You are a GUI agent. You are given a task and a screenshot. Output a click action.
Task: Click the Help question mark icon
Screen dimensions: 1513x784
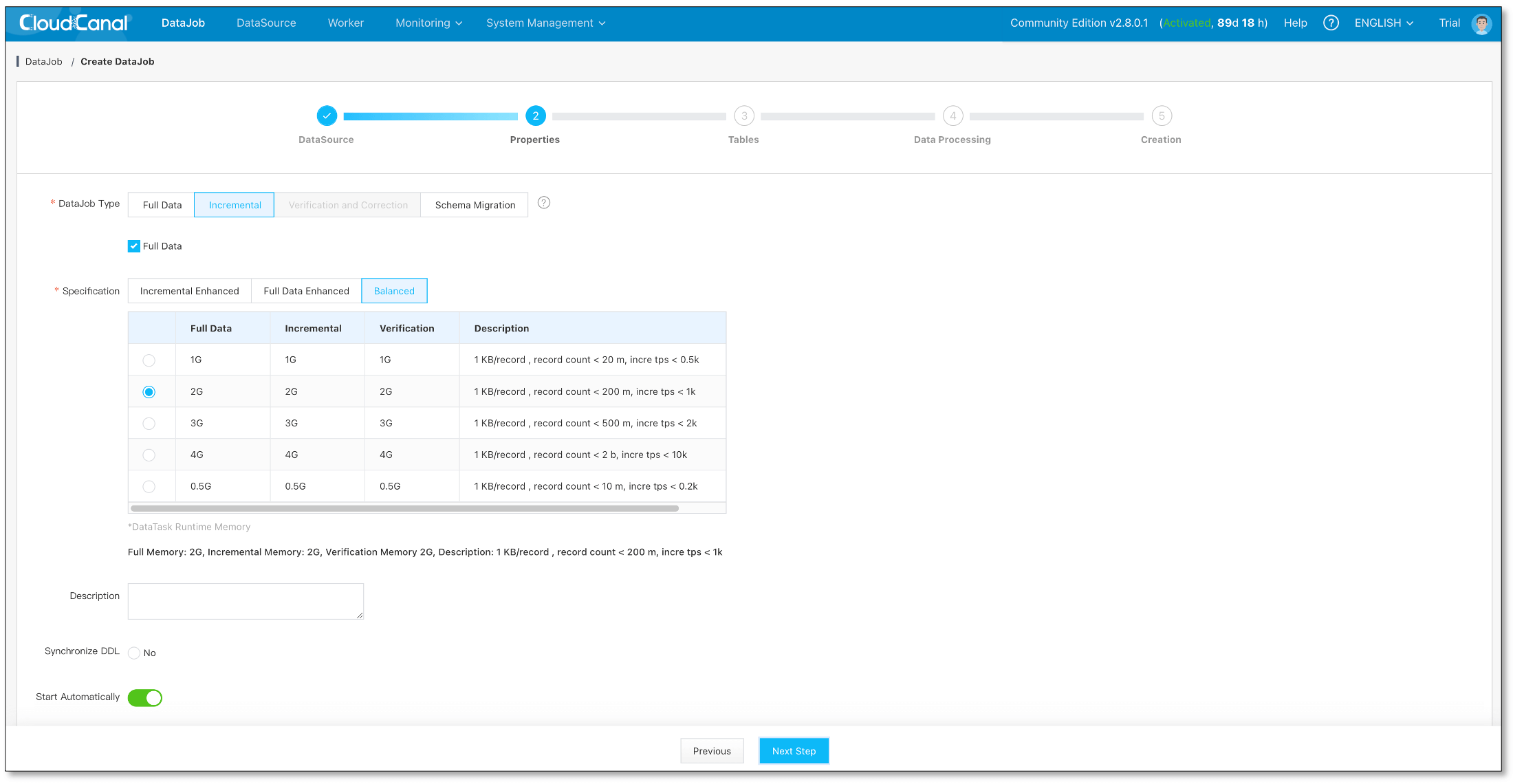[x=1331, y=23]
